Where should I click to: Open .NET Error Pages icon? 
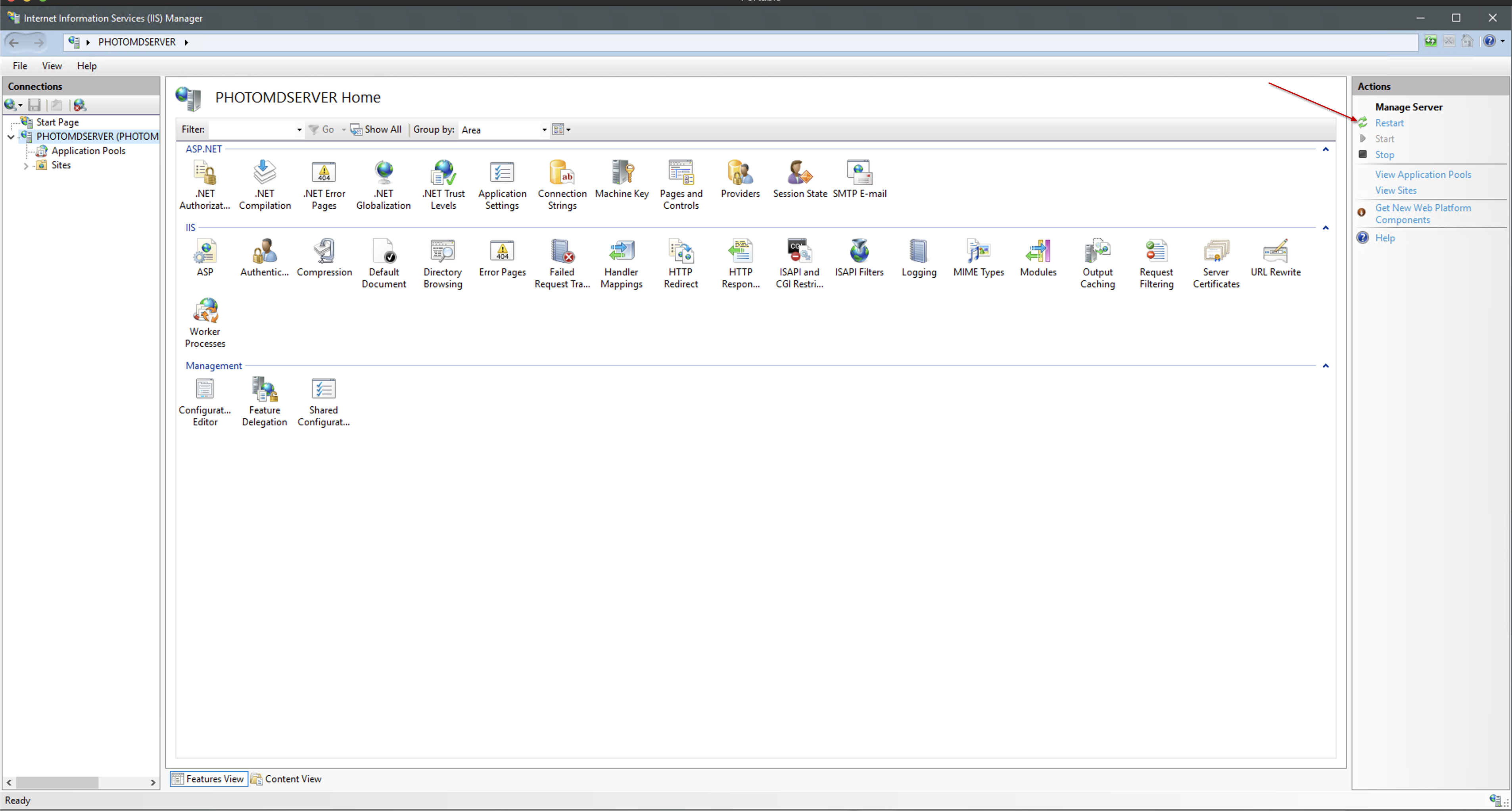(x=324, y=184)
